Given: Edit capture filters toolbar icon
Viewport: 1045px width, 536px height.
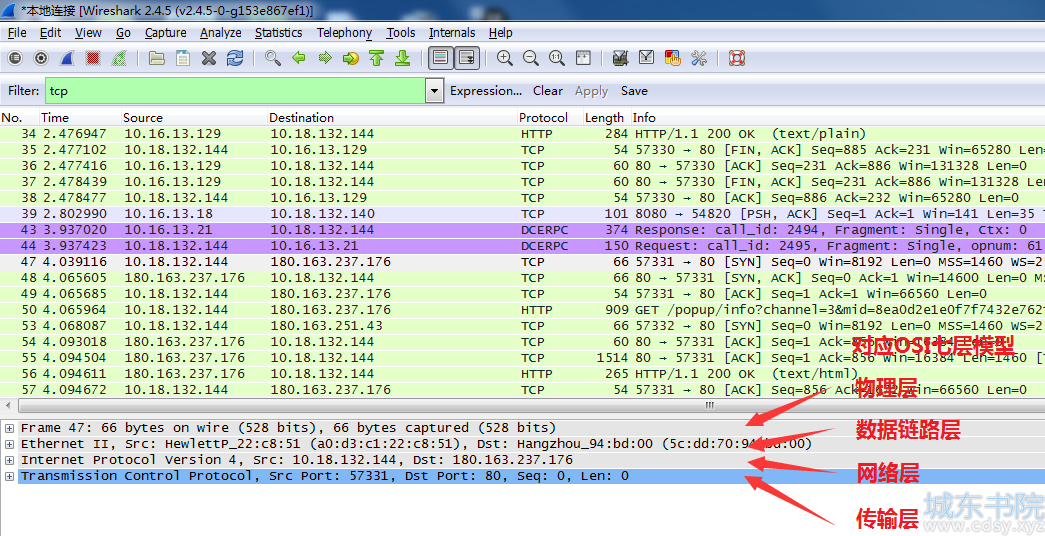Looking at the screenshot, I should click(x=620, y=59).
